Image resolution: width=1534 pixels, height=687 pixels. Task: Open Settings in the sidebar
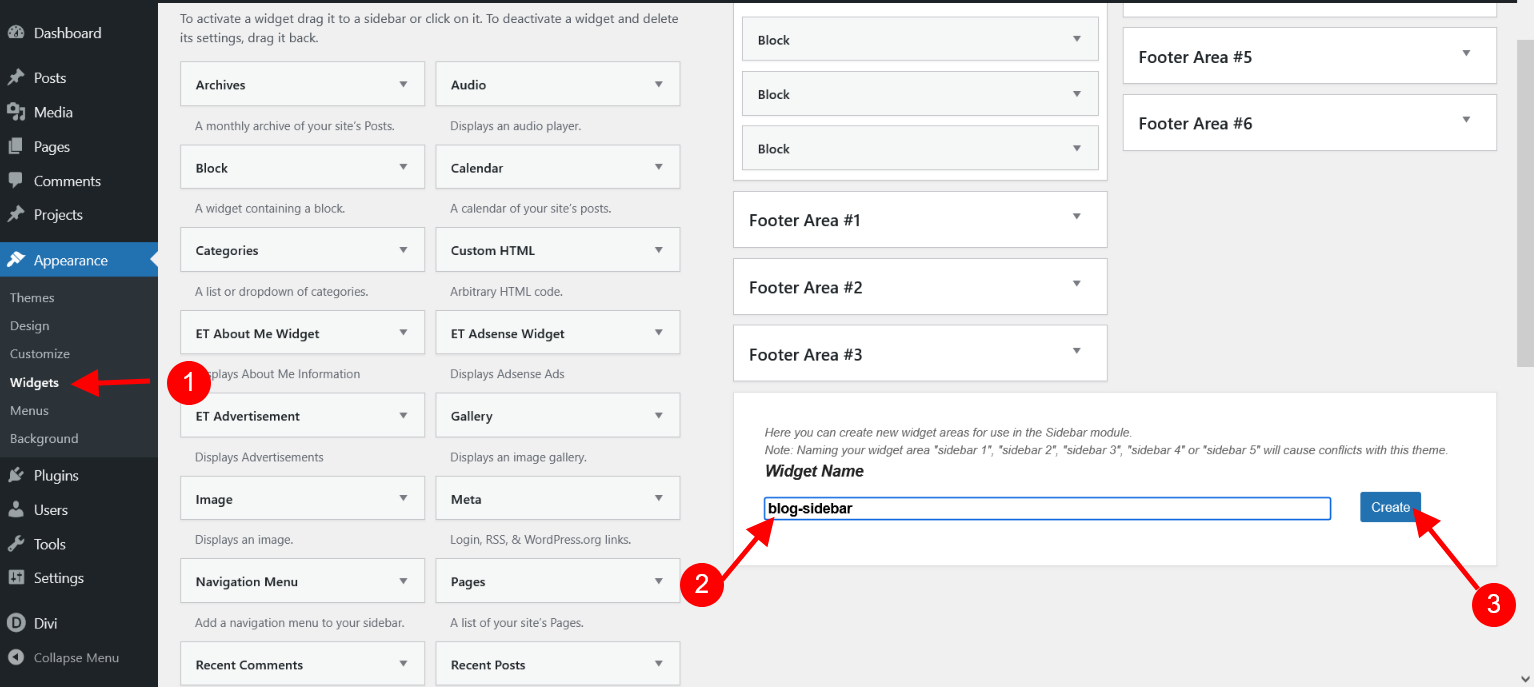(59, 578)
